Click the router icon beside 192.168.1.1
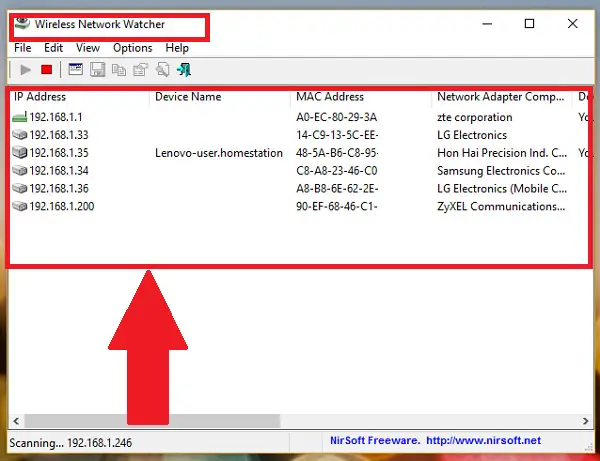Viewport: 600px width, 461px height. (x=20, y=117)
